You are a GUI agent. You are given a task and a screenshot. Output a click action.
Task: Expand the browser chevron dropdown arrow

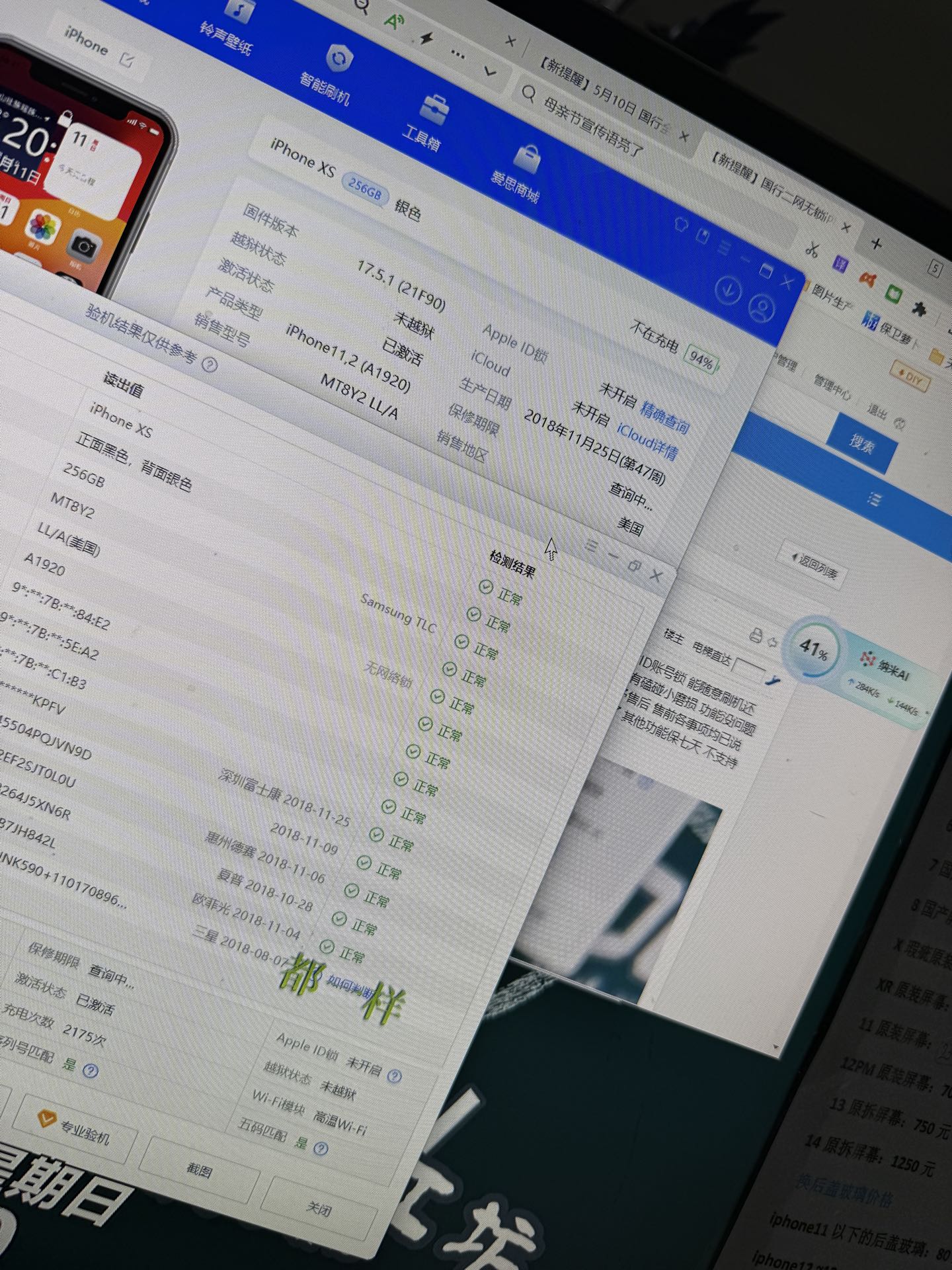coord(490,71)
